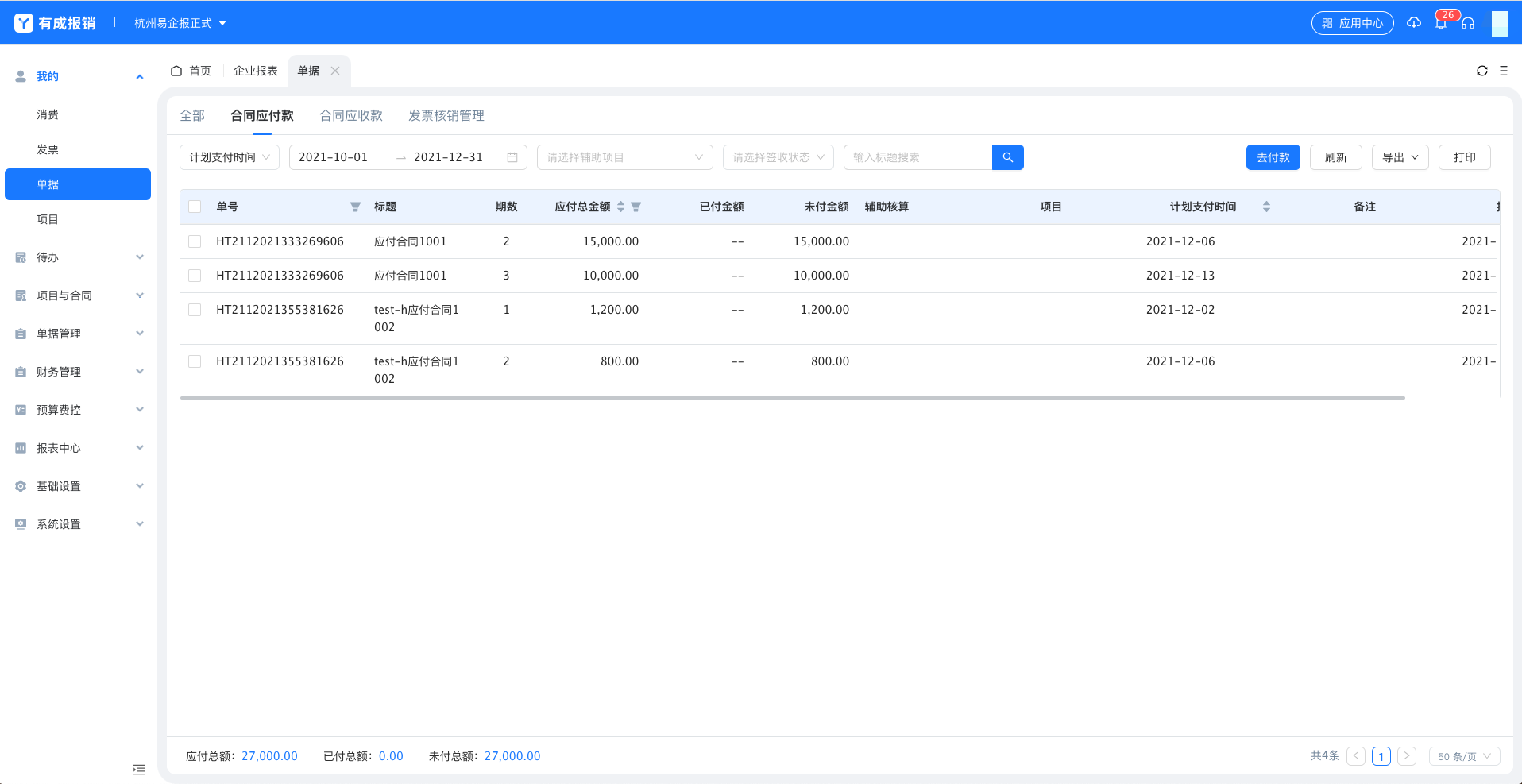The width and height of the screenshot is (1522, 784).
Task: Switch to 发票核销管理 tab
Action: click(446, 116)
